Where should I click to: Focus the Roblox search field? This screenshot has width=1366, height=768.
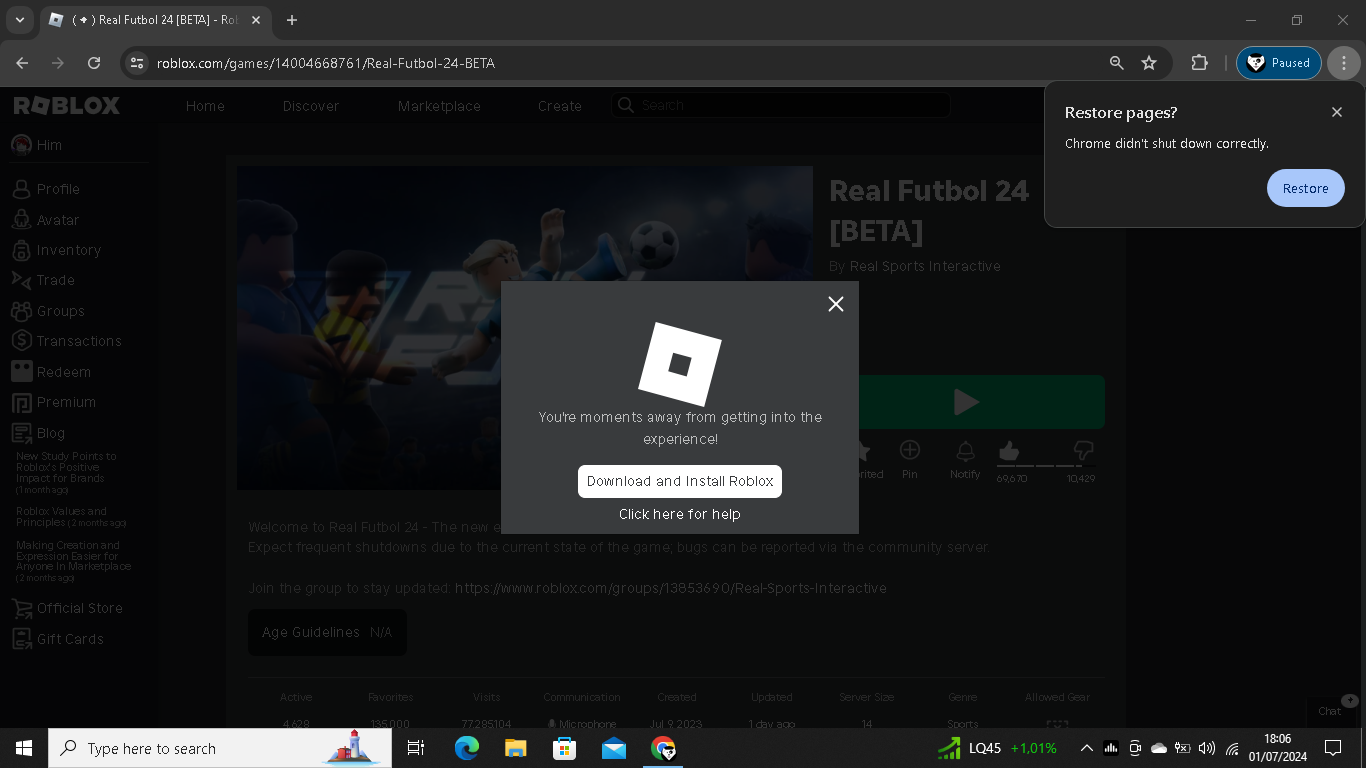pos(781,105)
